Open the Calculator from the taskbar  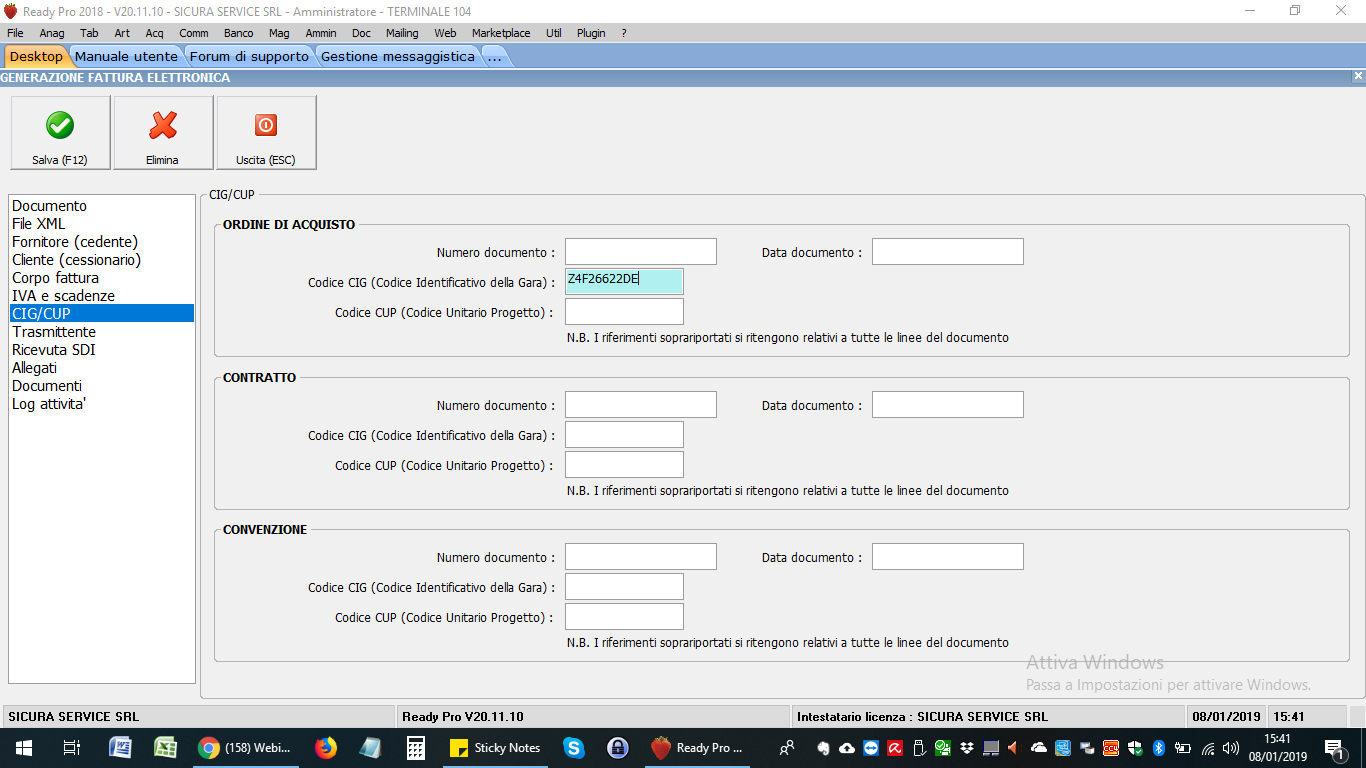(416, 748)
